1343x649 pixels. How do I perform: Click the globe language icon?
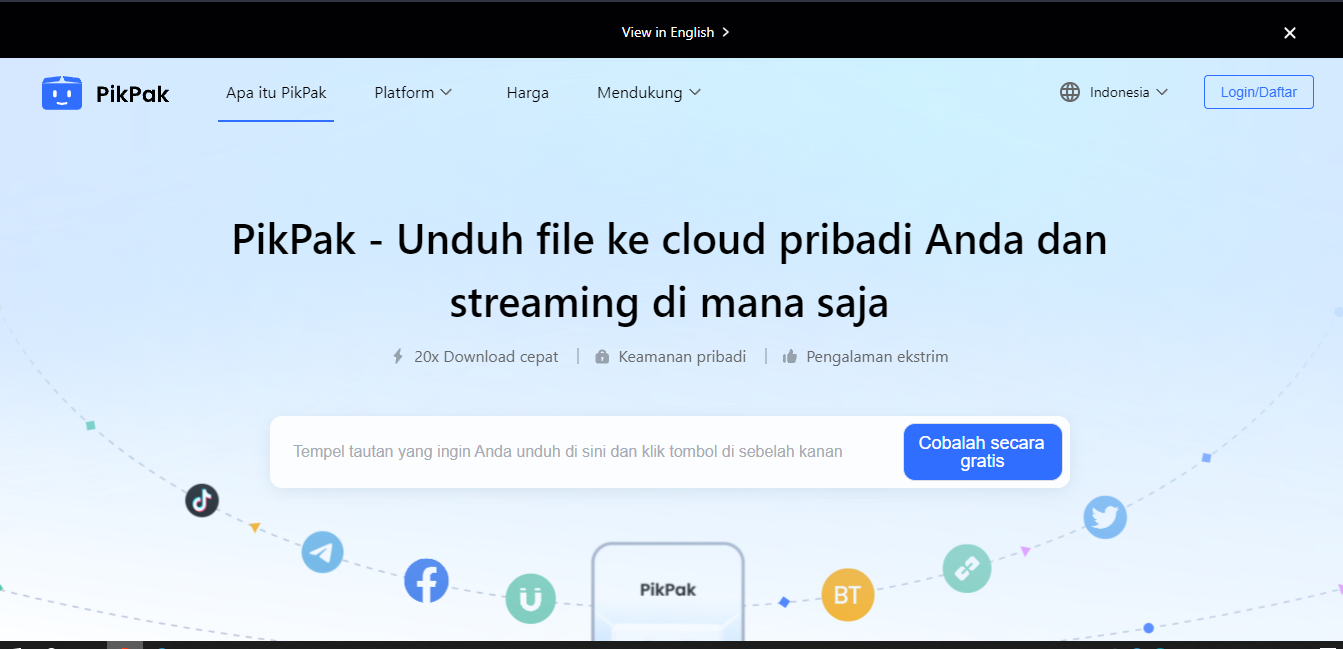click(1070, 92)
